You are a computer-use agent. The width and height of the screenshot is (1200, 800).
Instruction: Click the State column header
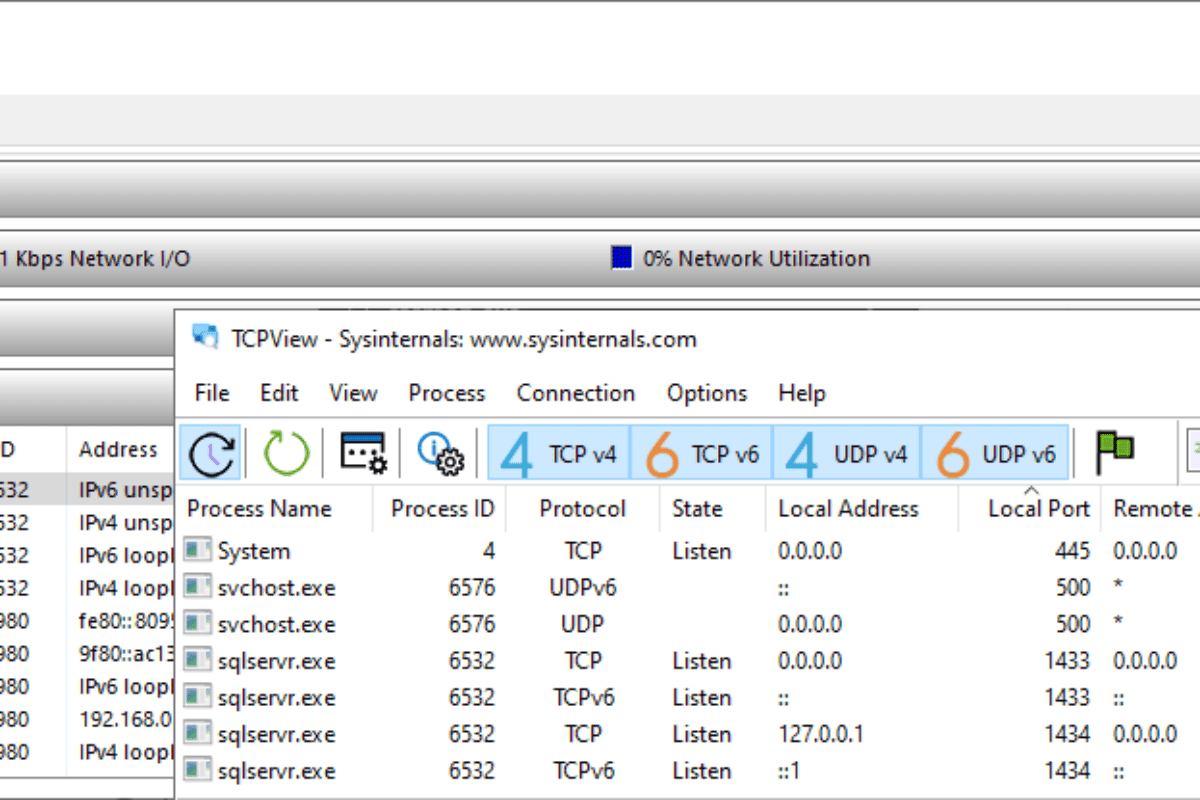(x=697, y=508)
